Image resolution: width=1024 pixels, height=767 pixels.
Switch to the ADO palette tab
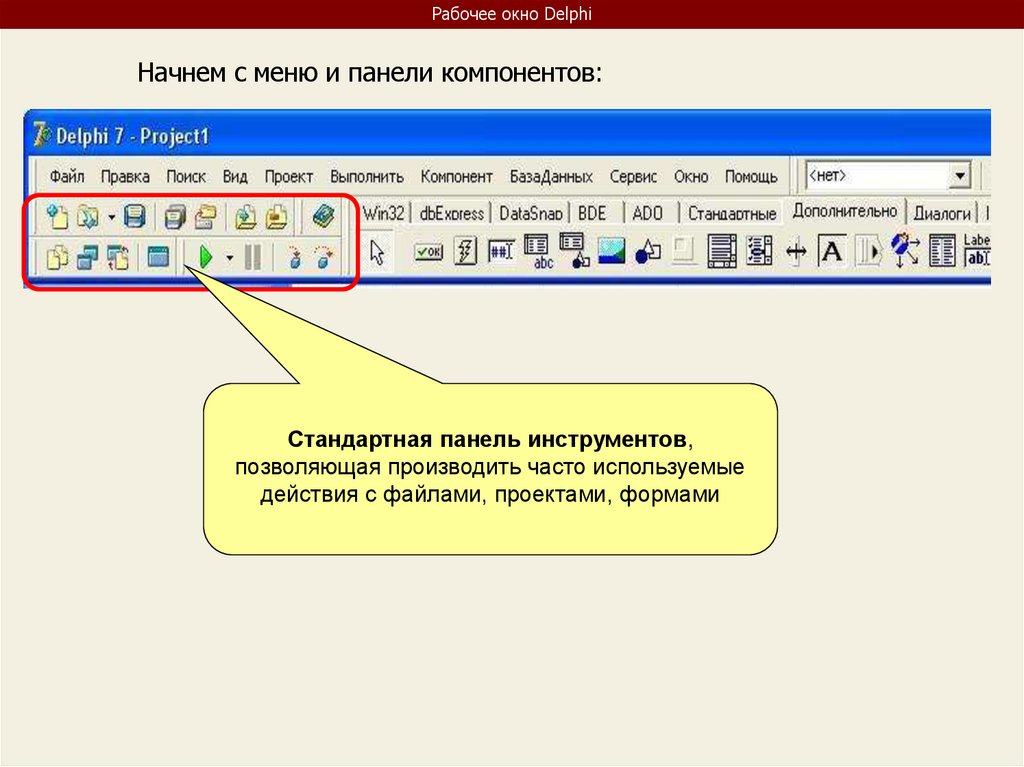click(647, 214)
